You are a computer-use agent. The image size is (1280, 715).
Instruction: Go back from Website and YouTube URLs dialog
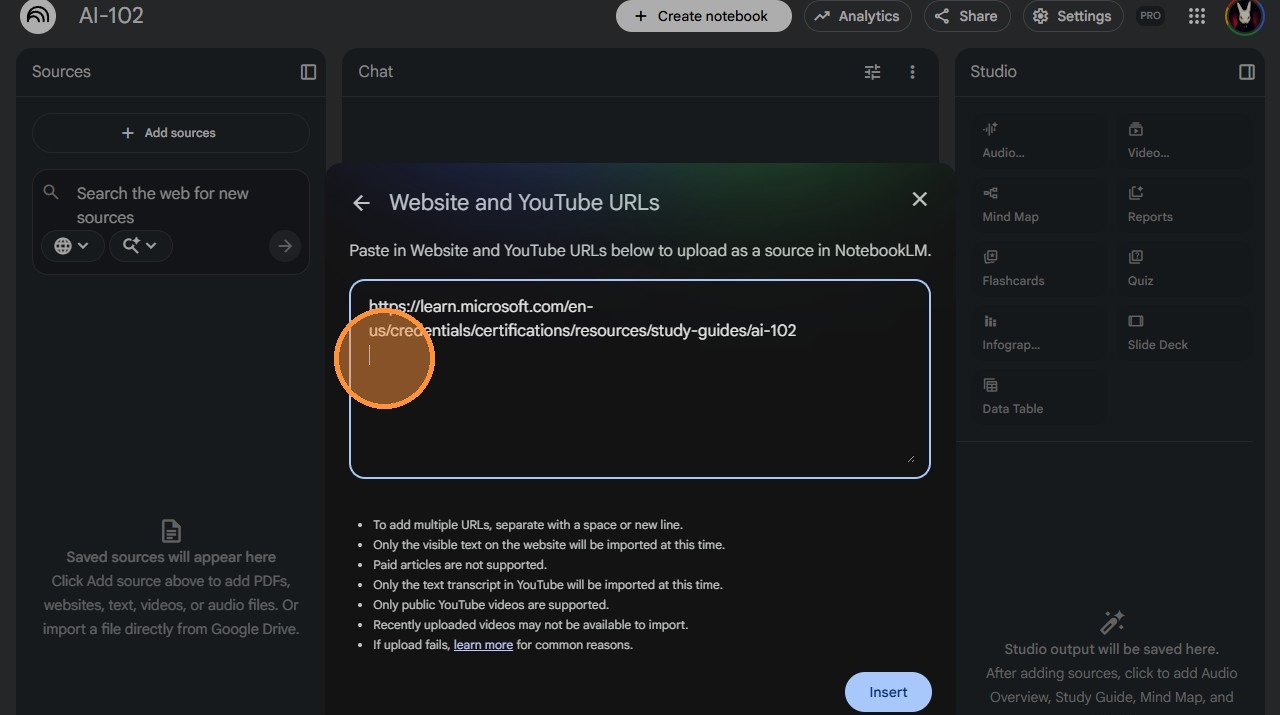[x=361, y=203]
